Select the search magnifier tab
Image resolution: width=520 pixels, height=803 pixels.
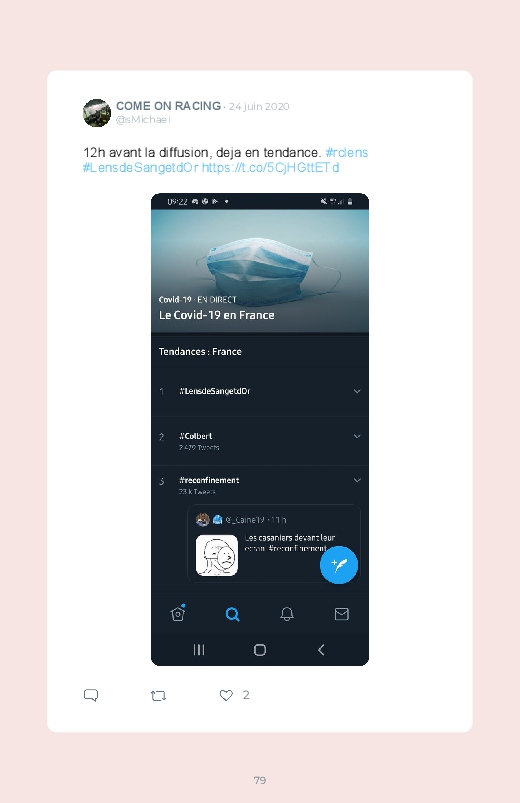click(233, 614)
